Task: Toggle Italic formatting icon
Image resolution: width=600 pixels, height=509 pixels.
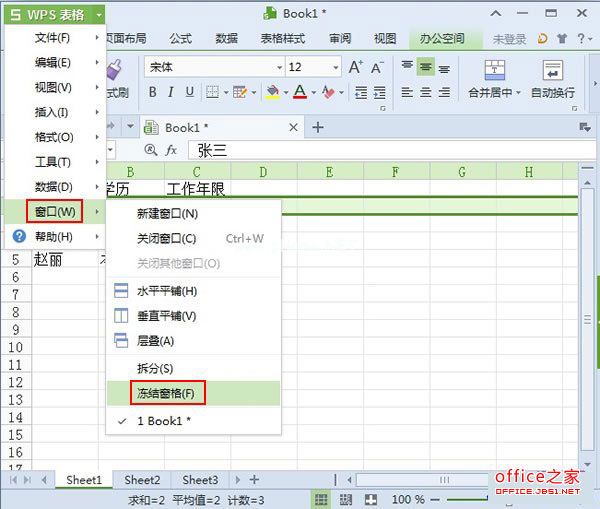Action: (171, 92)
